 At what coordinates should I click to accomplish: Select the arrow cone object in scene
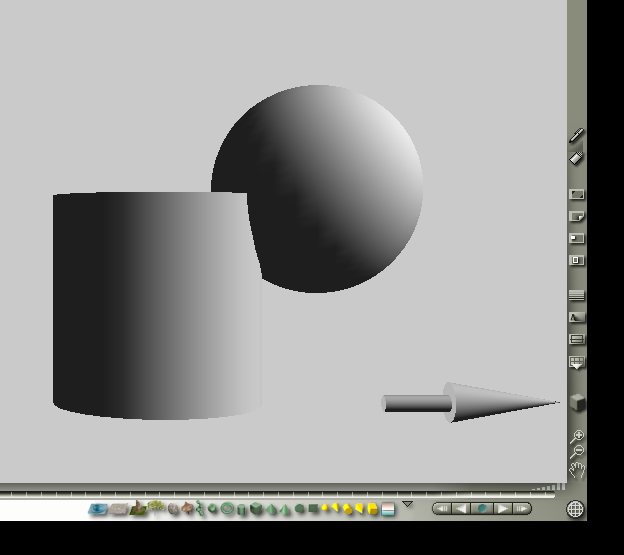(x=471, y=403)
